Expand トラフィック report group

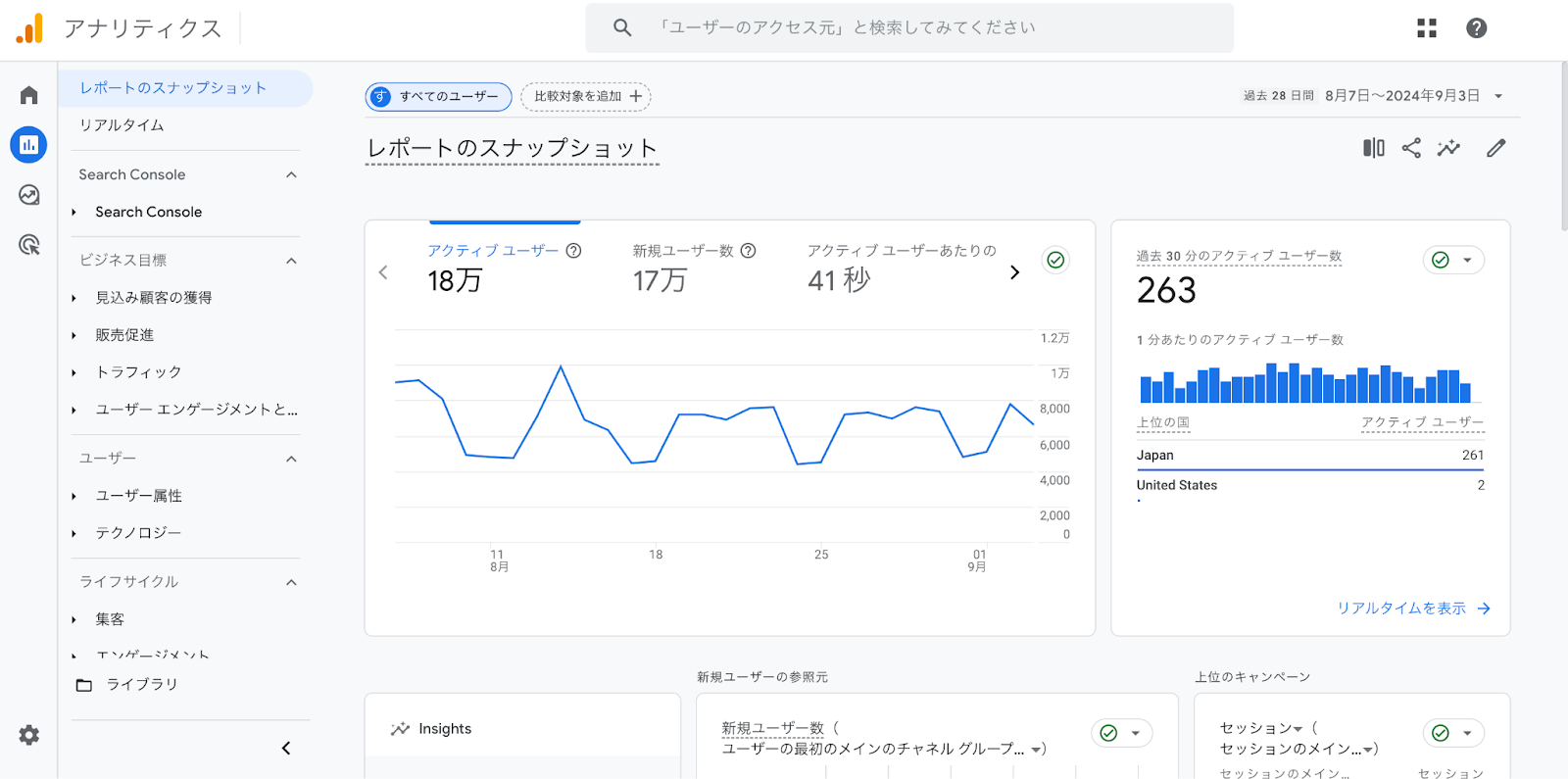pyautogui.click(x=73, y=372)
